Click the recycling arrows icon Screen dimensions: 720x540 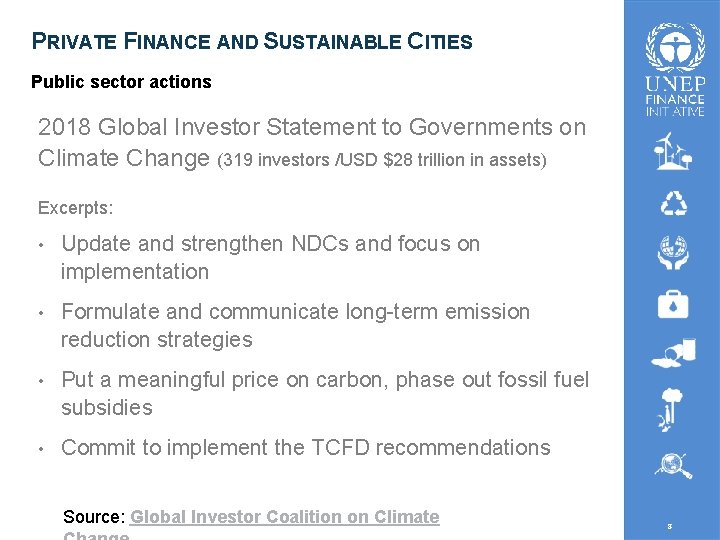(x=674, y=203)
